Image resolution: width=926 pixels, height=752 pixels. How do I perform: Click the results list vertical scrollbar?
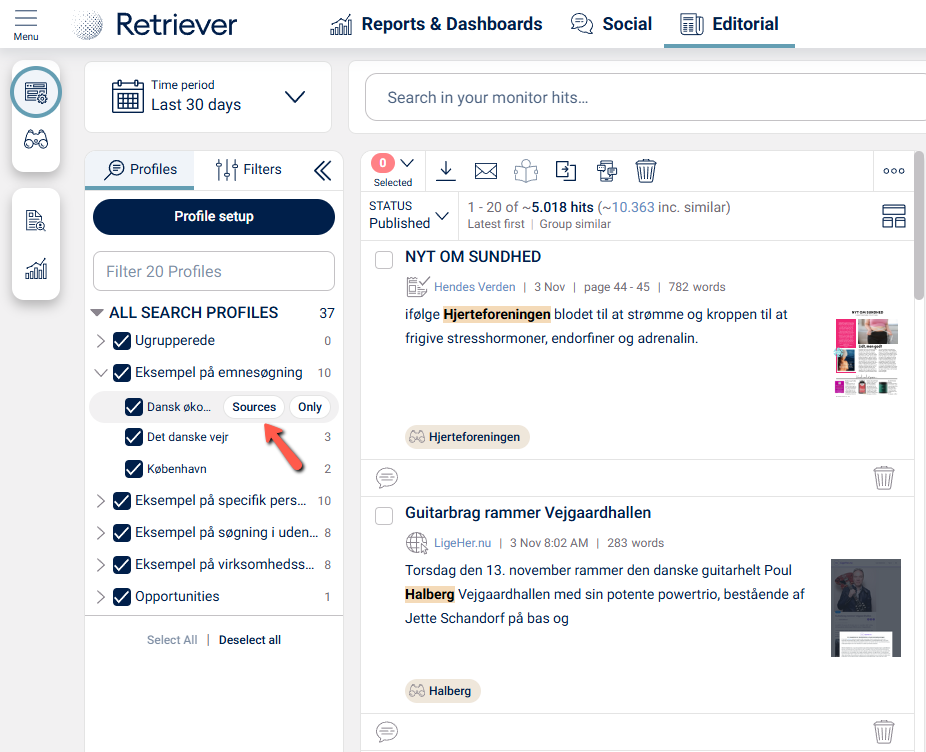(x=920, y=225)
